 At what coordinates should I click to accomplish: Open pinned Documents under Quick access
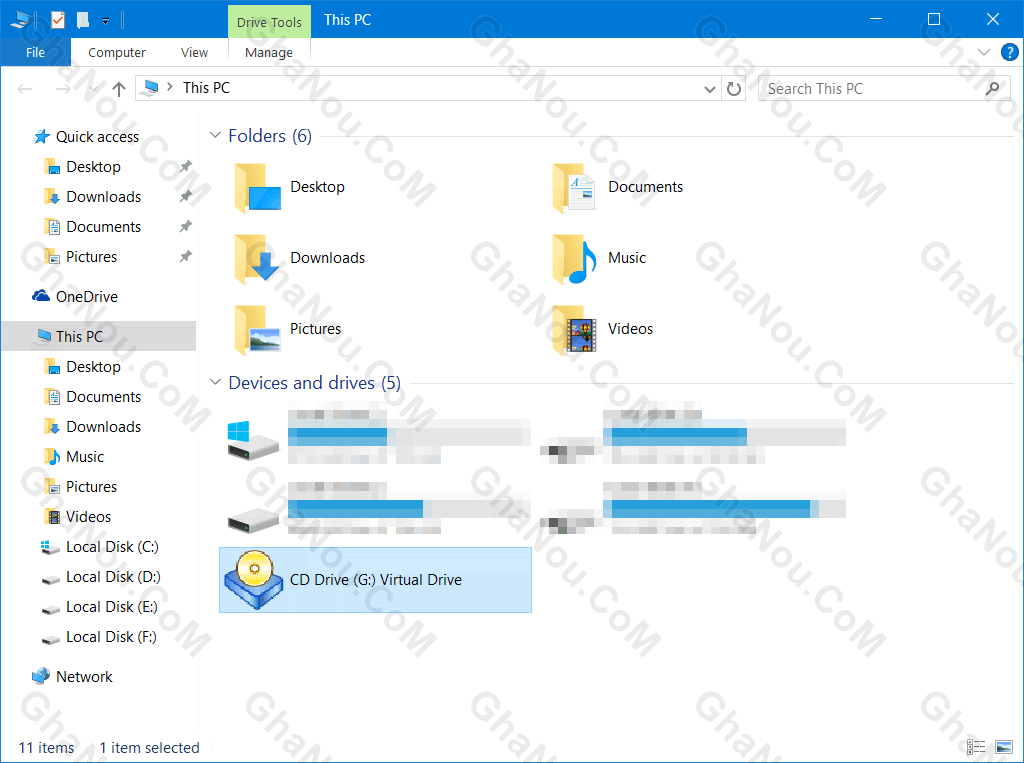pos(104,227)
